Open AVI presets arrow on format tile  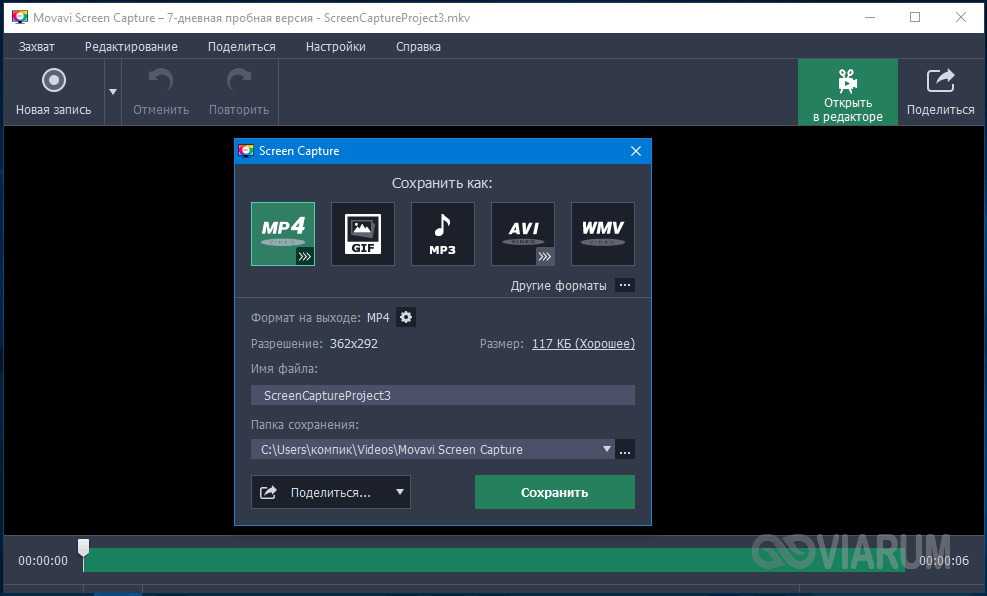[x=544, y=256]
